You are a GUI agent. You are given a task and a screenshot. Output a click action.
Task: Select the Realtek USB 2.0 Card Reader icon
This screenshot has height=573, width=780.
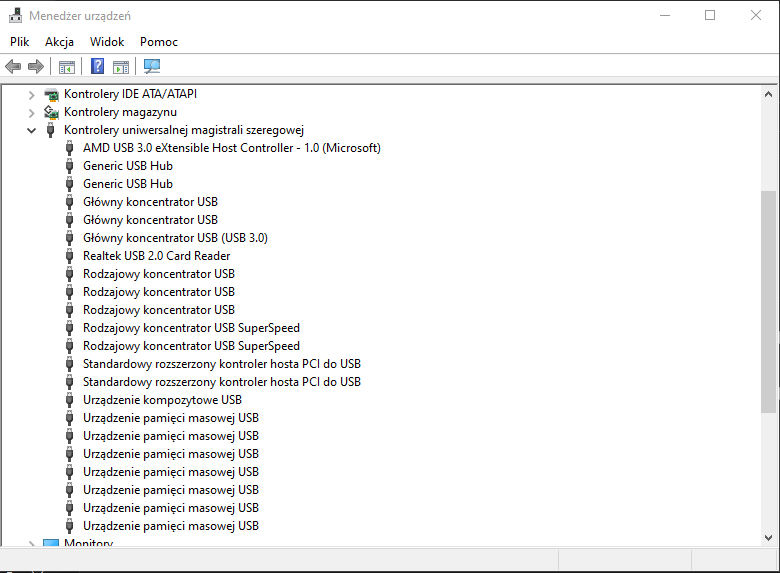[70, 256]
